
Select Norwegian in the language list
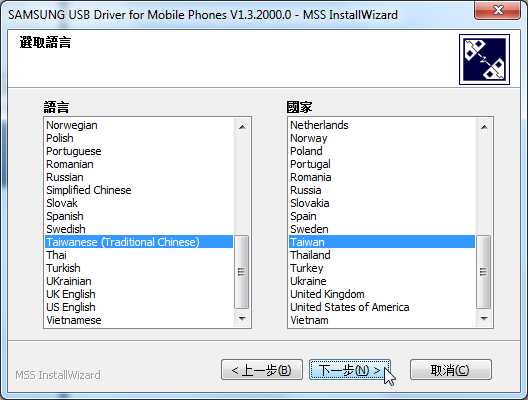coord(139,125)
